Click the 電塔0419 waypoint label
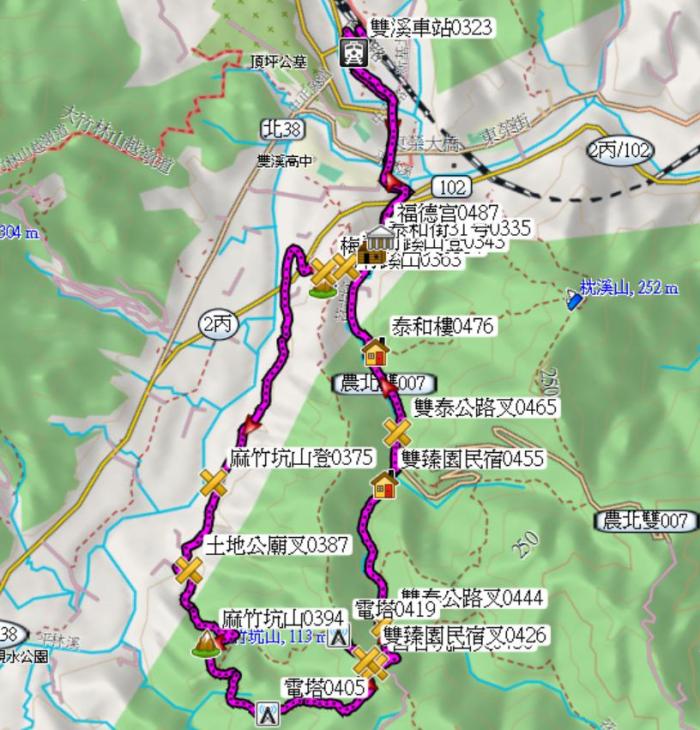700x730 pixels. pos(396,608)
